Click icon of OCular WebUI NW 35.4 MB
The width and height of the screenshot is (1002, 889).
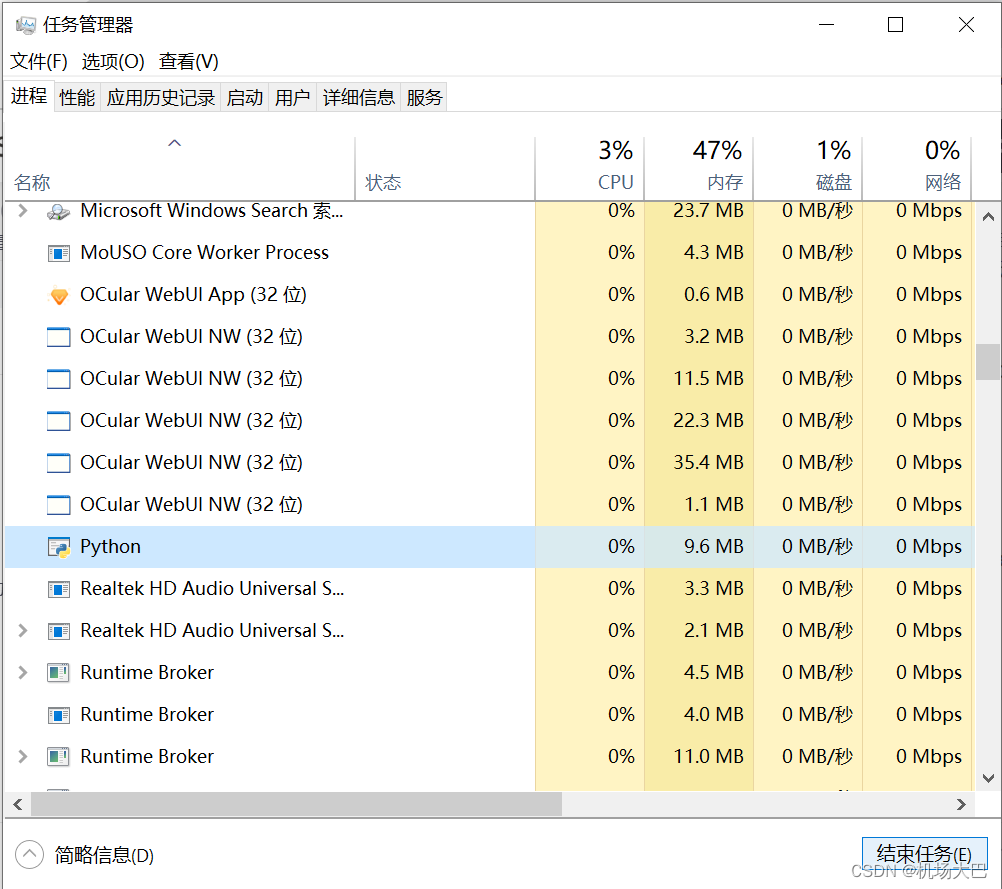(x=59, y=463)
